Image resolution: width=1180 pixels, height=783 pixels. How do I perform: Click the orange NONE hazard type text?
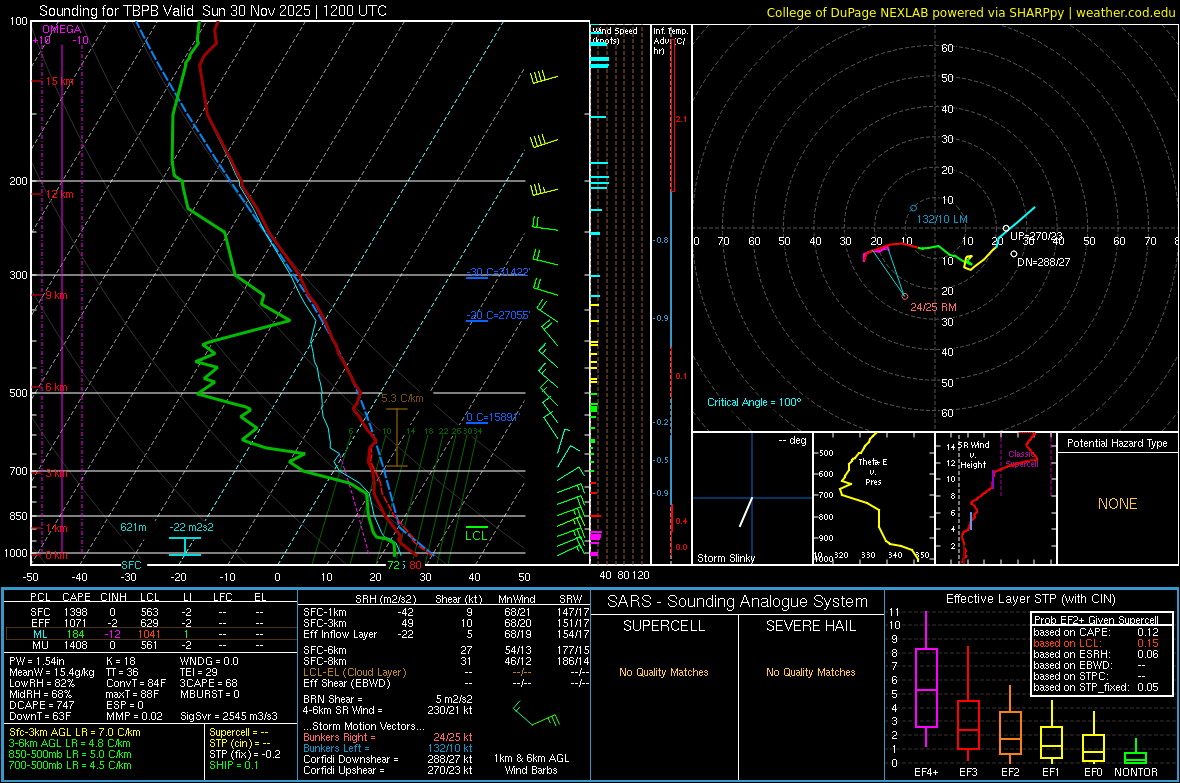1117,504
